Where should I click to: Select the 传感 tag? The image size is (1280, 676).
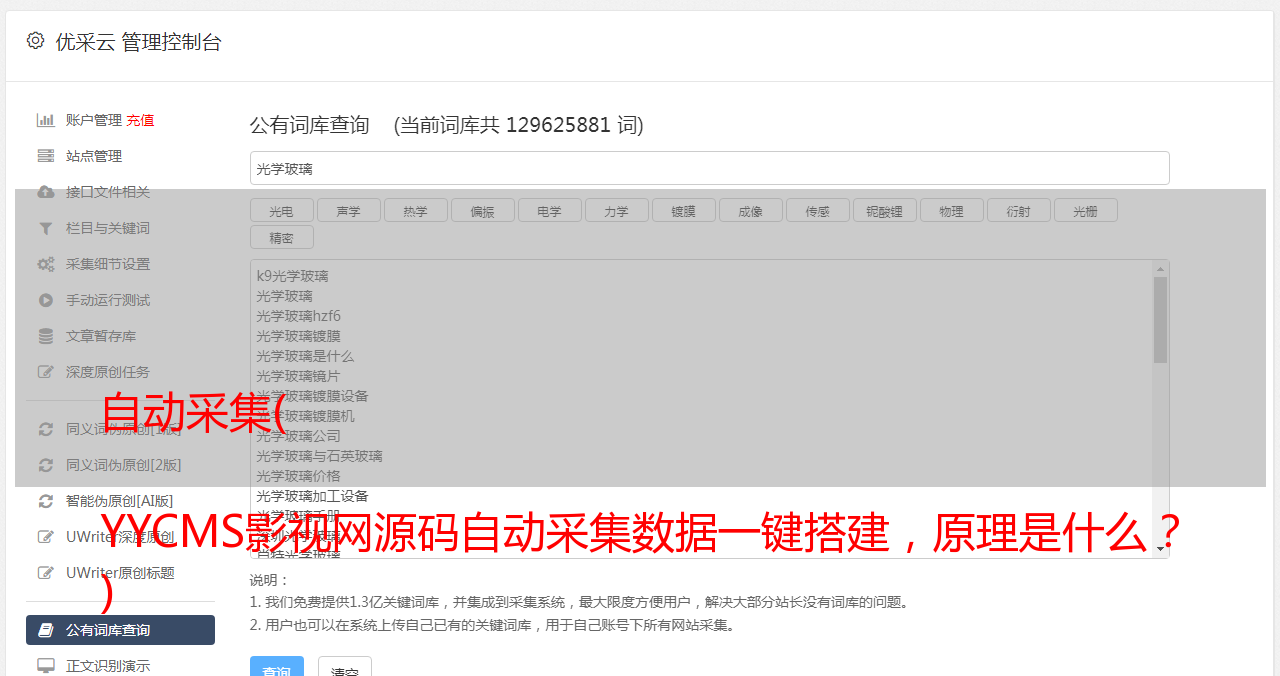coord(817,210)
